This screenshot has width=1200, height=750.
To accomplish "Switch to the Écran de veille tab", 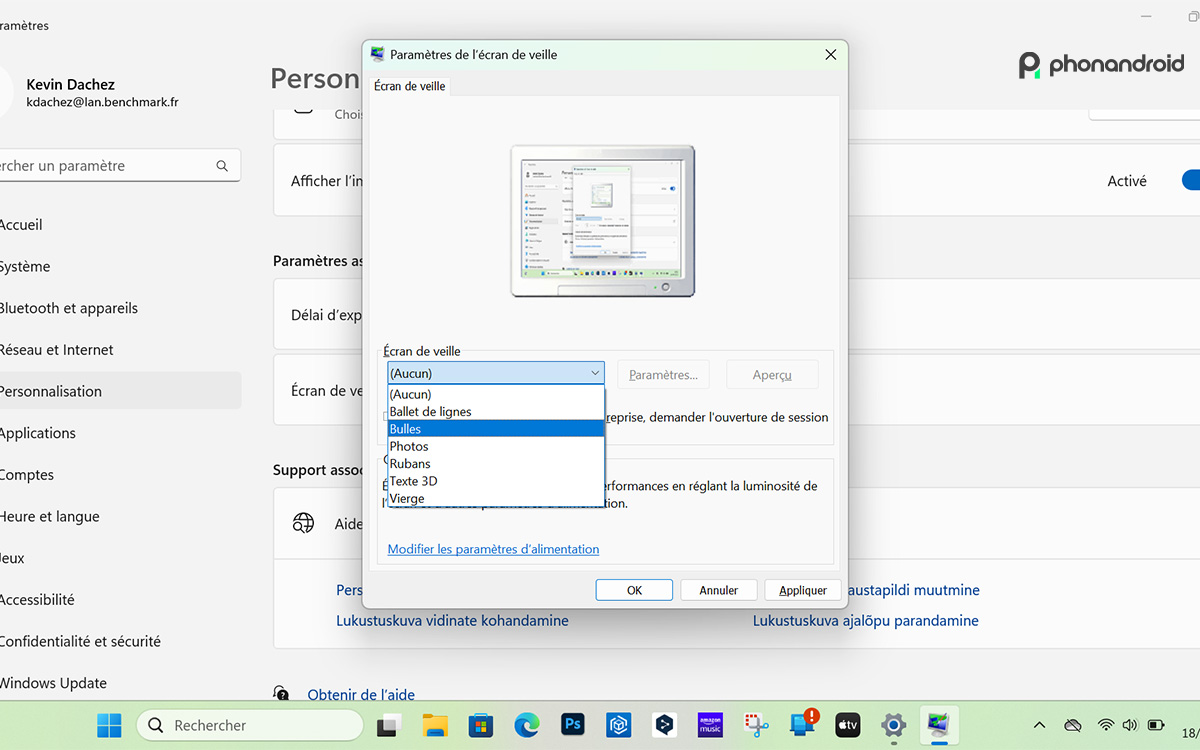I will 409,86.
